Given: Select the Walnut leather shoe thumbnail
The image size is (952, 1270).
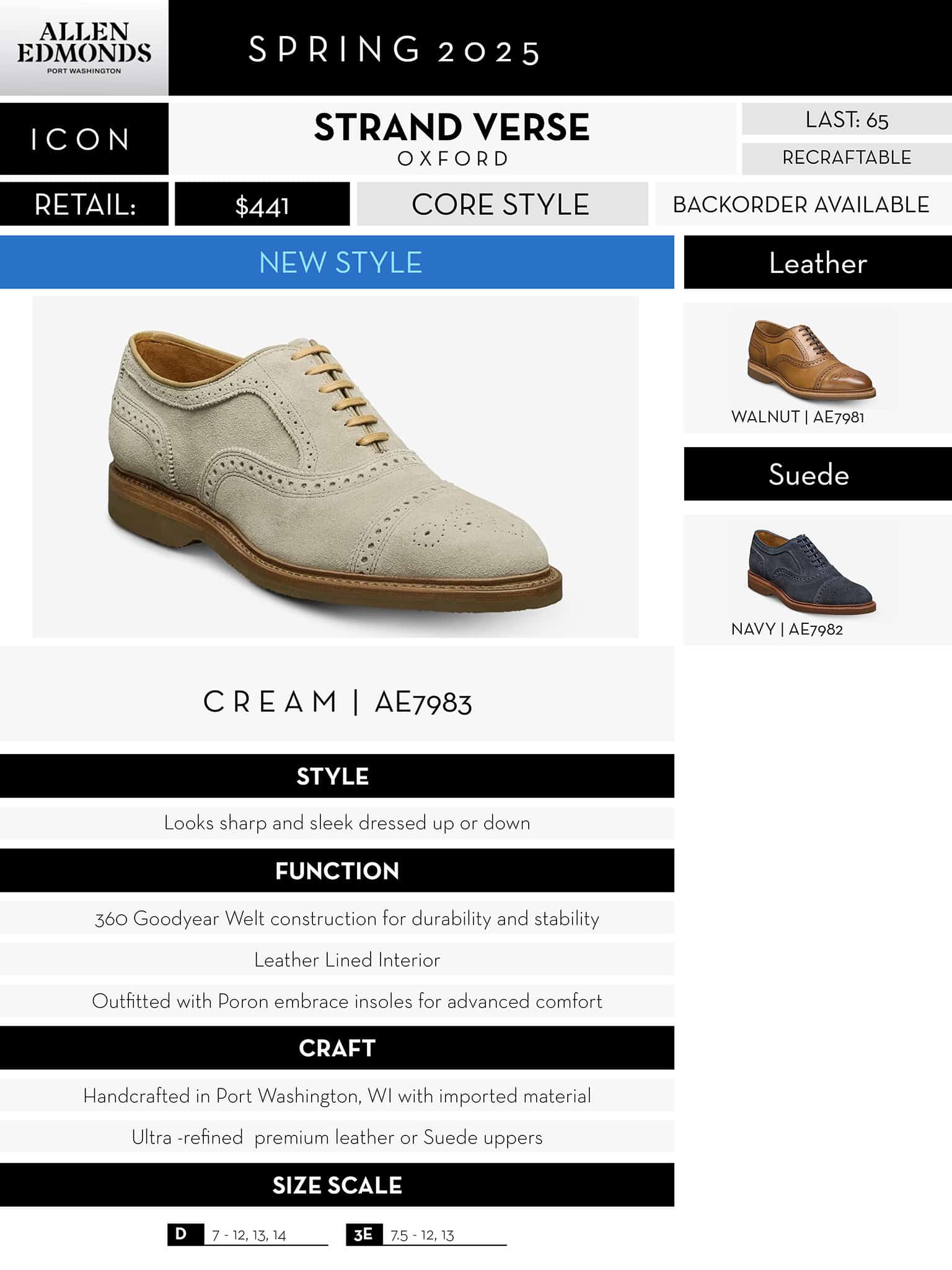Looking at the screenshot, I should (x=811, y=360).
